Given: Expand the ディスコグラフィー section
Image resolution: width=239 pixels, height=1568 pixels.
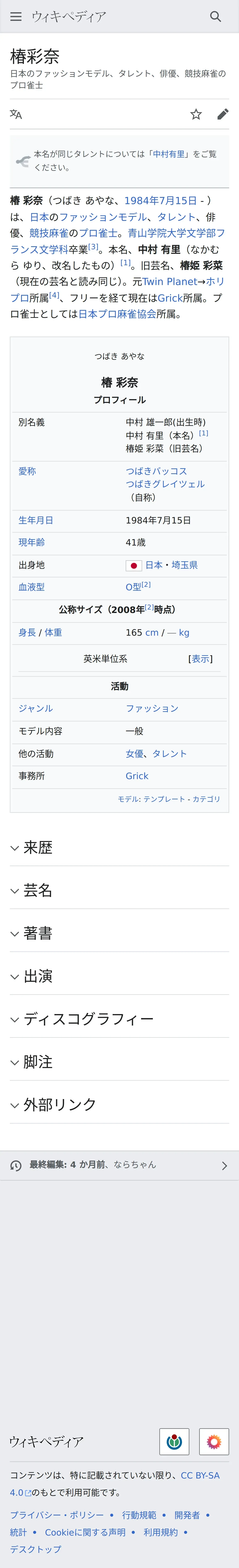Looking at the screenshot, I should pyautogui.click(x=88, y=1019).
